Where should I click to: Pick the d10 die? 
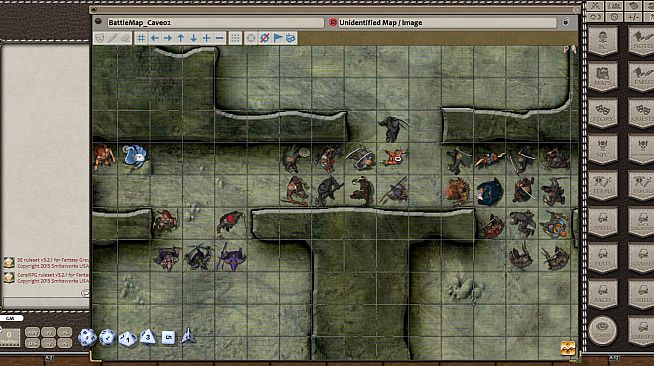128,338
